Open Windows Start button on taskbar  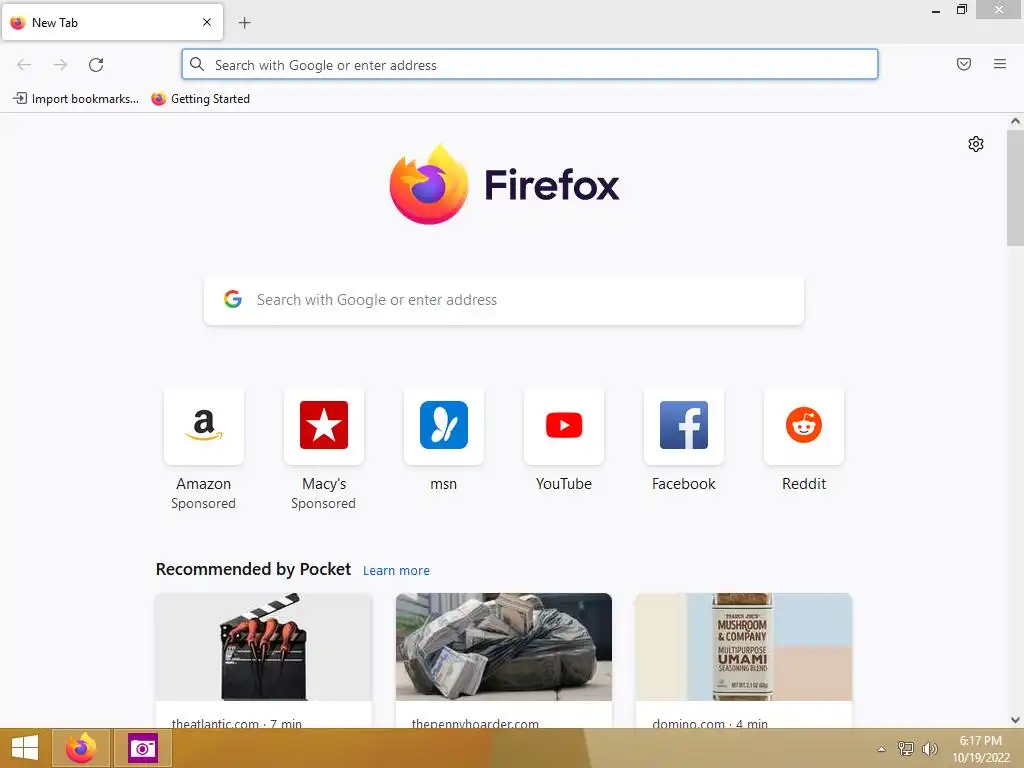(x=25, y=748)
